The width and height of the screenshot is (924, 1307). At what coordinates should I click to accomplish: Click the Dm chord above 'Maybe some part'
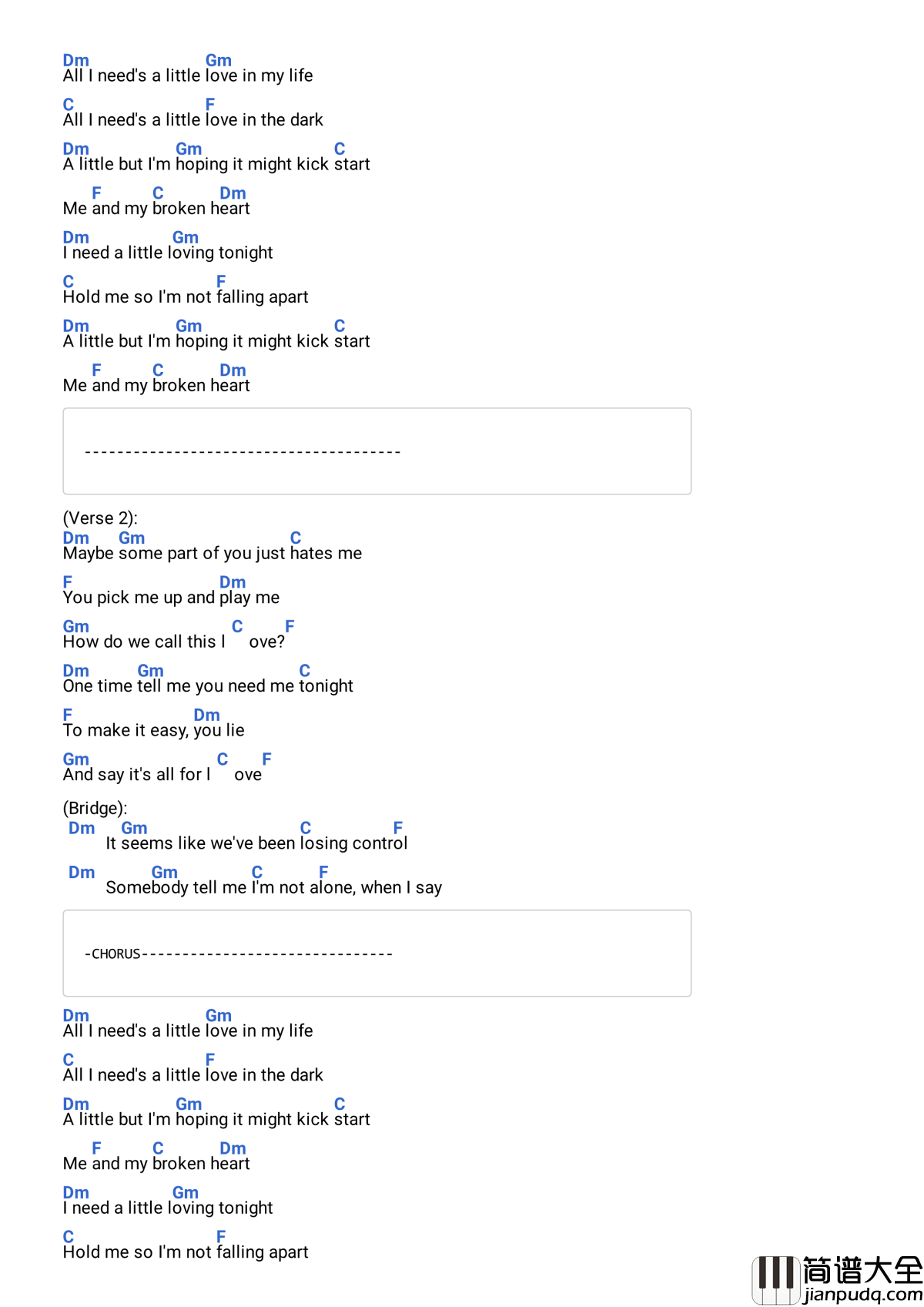[75, 538]
